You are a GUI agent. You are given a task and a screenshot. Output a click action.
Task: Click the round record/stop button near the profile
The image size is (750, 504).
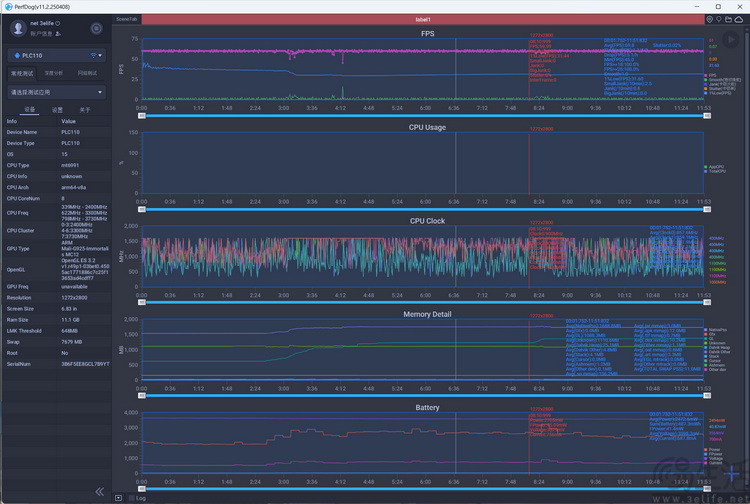(96, 29)
